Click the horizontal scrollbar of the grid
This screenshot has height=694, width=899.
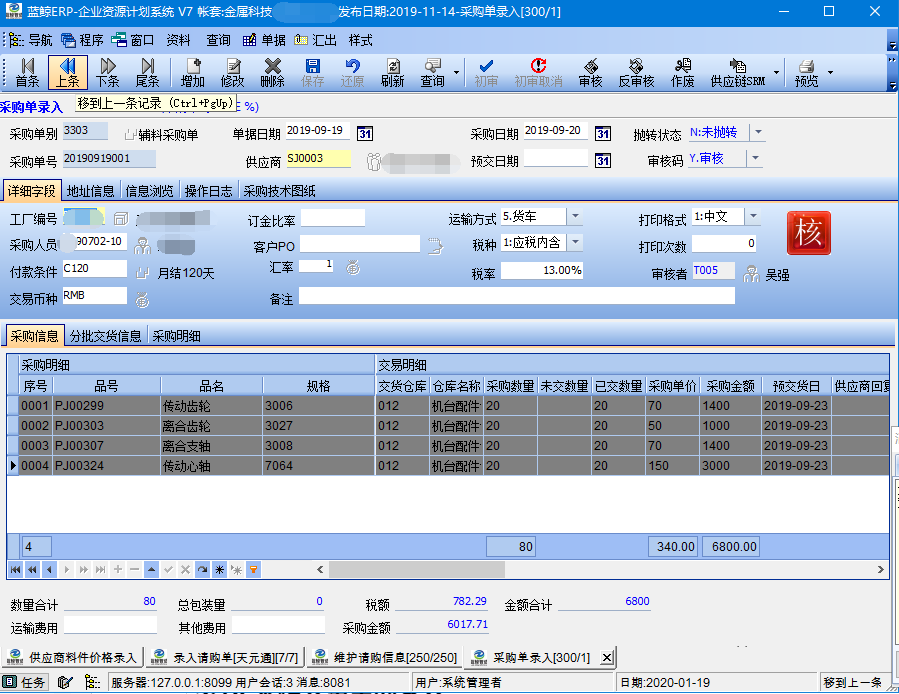[600, 570]
